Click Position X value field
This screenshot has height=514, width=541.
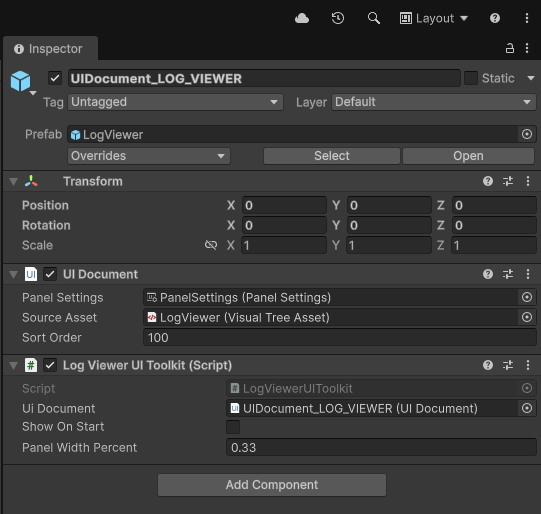point(284,205)
